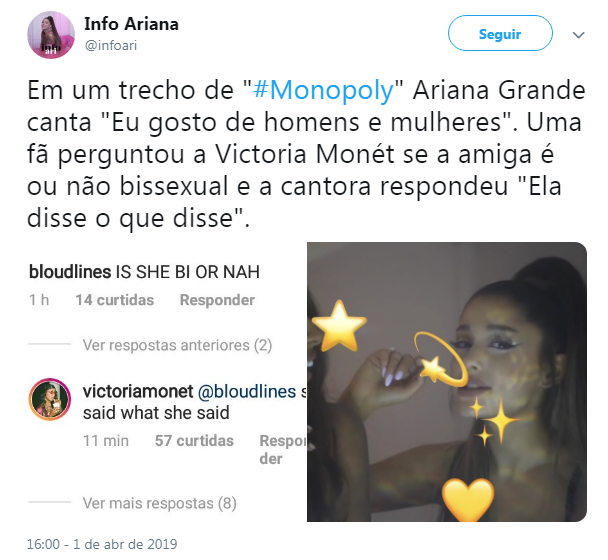The height and width of the screenshot is (560, 608).
Task: View the 14 curtidas likes count
Action: pos(114,300)
